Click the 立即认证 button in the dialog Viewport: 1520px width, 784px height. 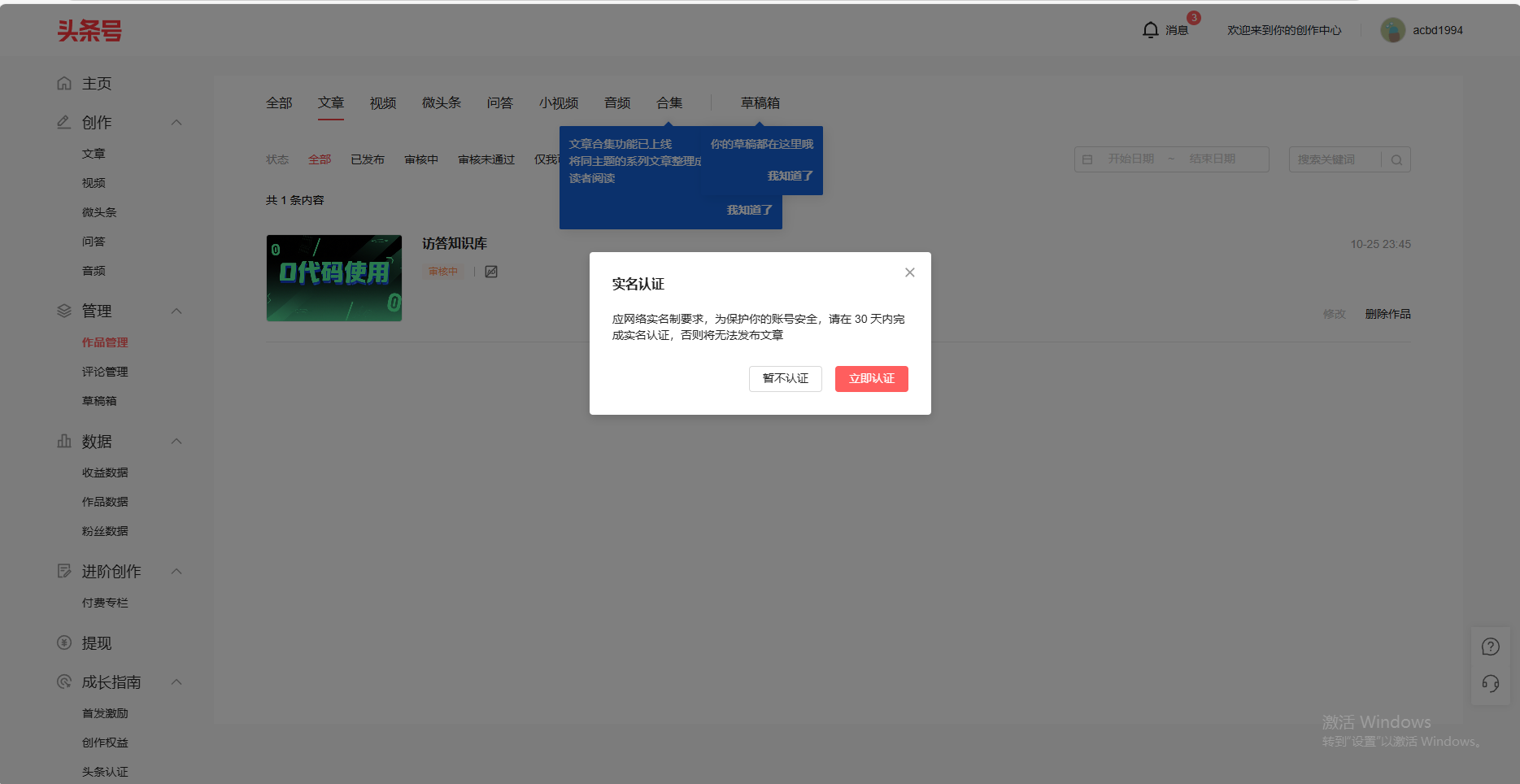pos(871,378)
